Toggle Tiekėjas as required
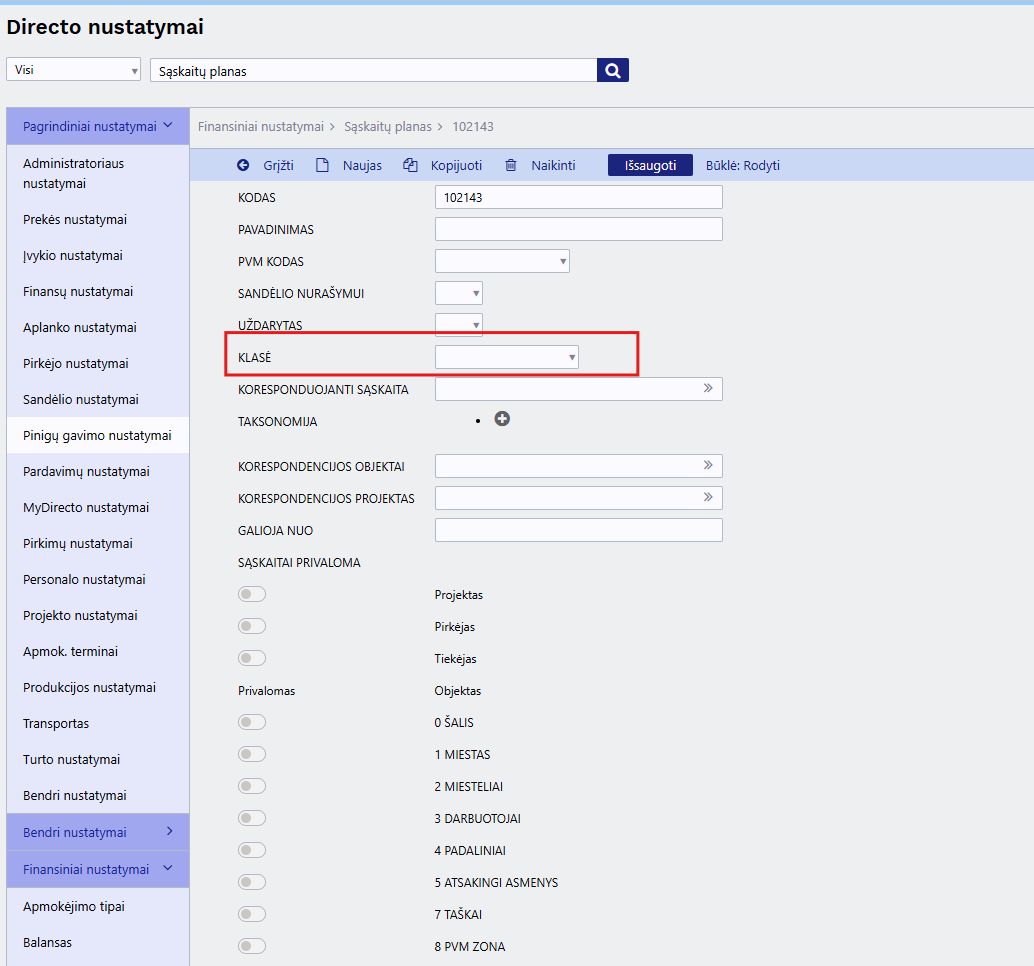 pyautogui.click(x=252, y=658)
